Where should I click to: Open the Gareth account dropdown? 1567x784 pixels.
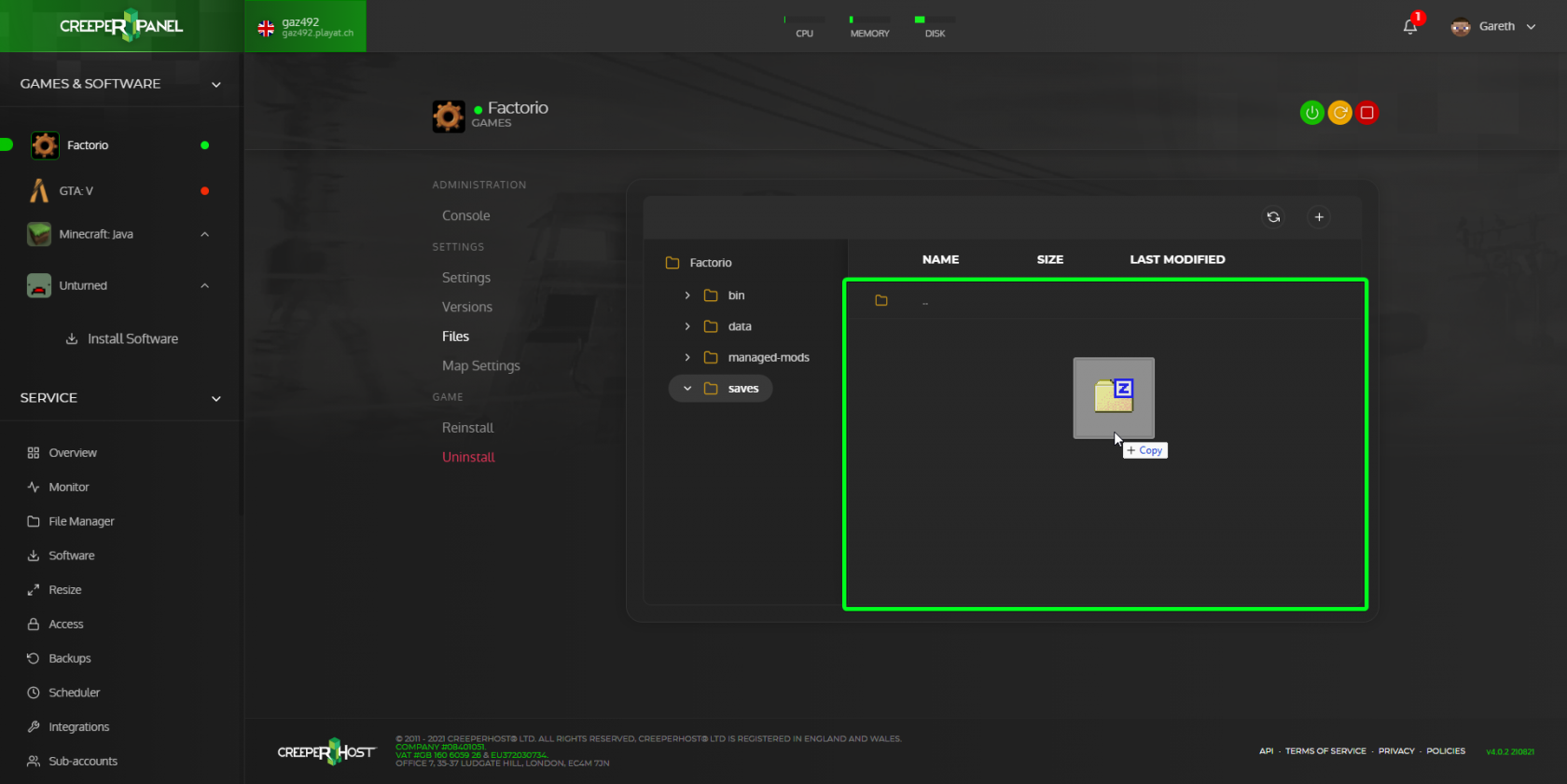[1493, 26]
